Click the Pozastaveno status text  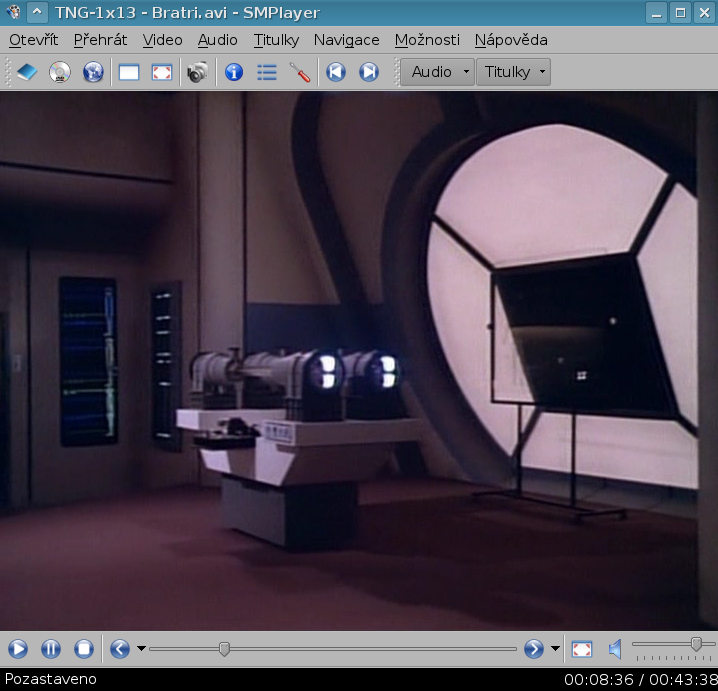pyautogui.click(x=51, y=679)
